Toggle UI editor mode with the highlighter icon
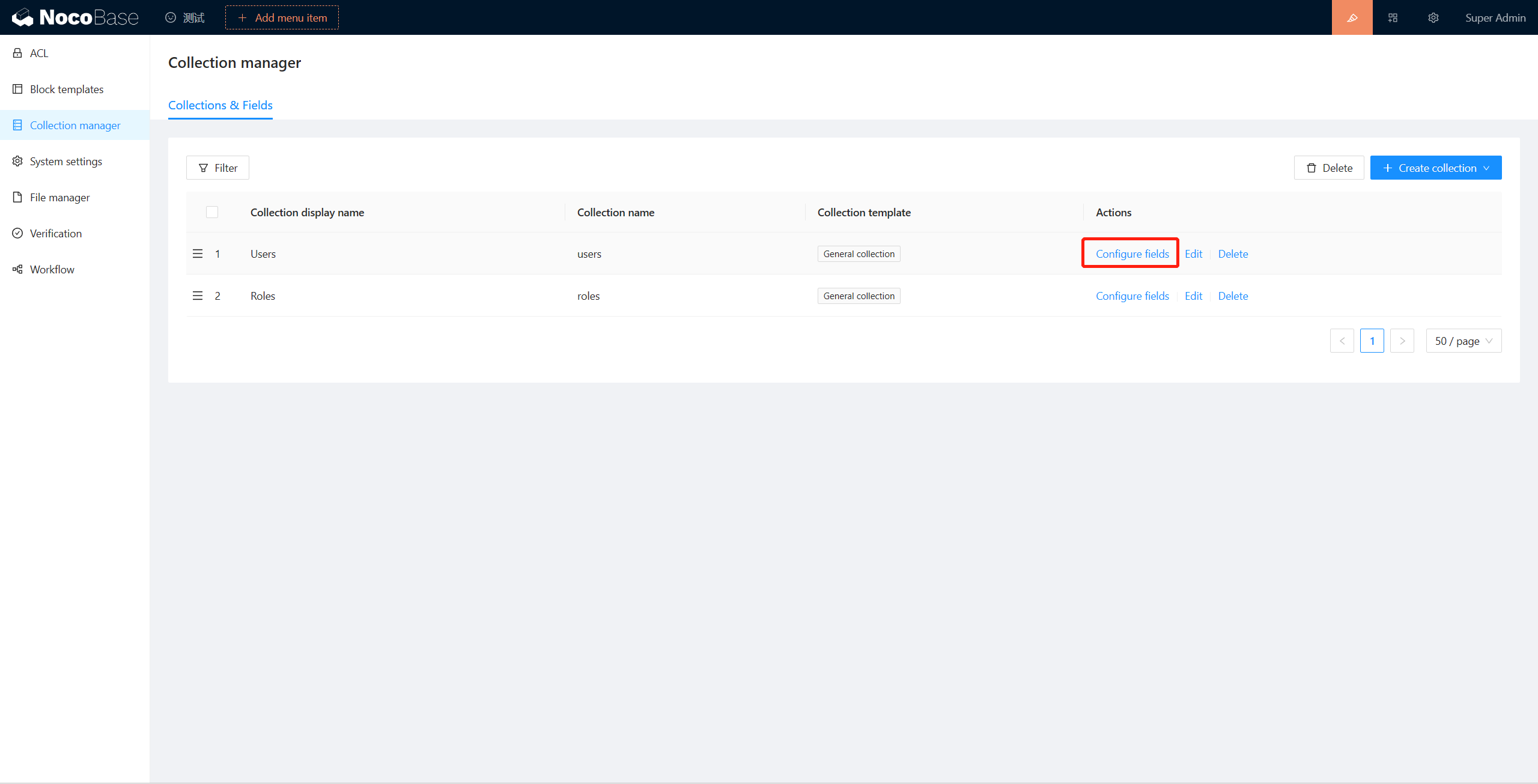 click(x=1352, y=17)
